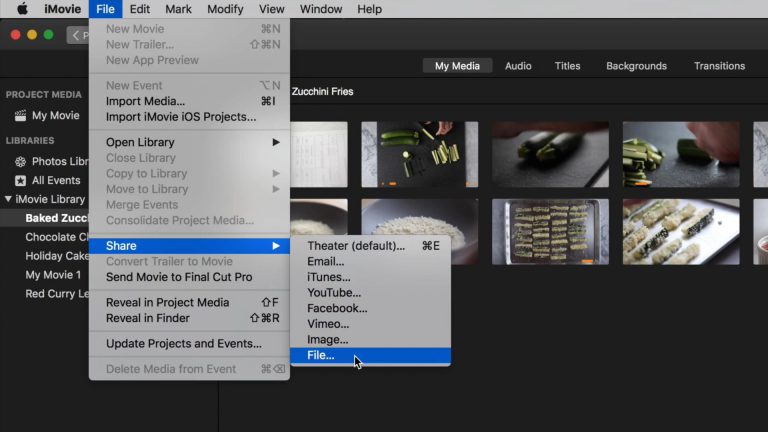Click the All Events star icon
The width and height of the screenshot is (768, 432).
click(x=21, y=181)
